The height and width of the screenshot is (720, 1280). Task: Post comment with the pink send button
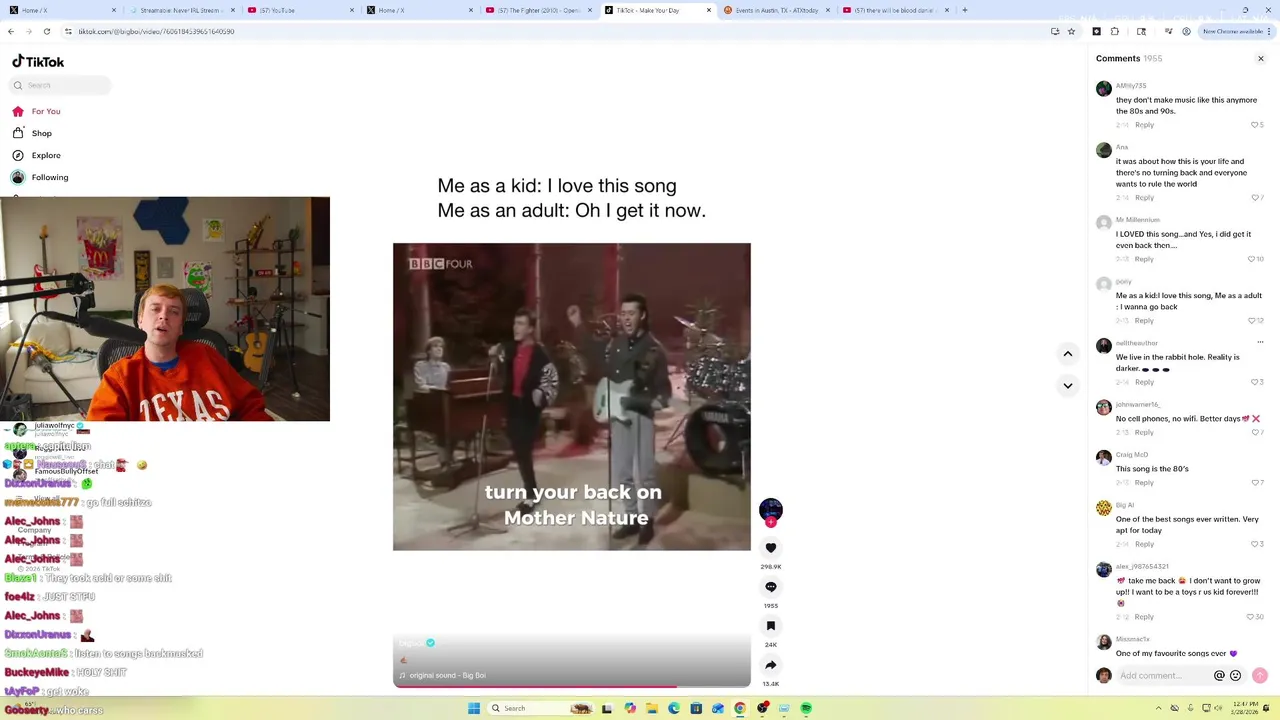click(1260, 676)
